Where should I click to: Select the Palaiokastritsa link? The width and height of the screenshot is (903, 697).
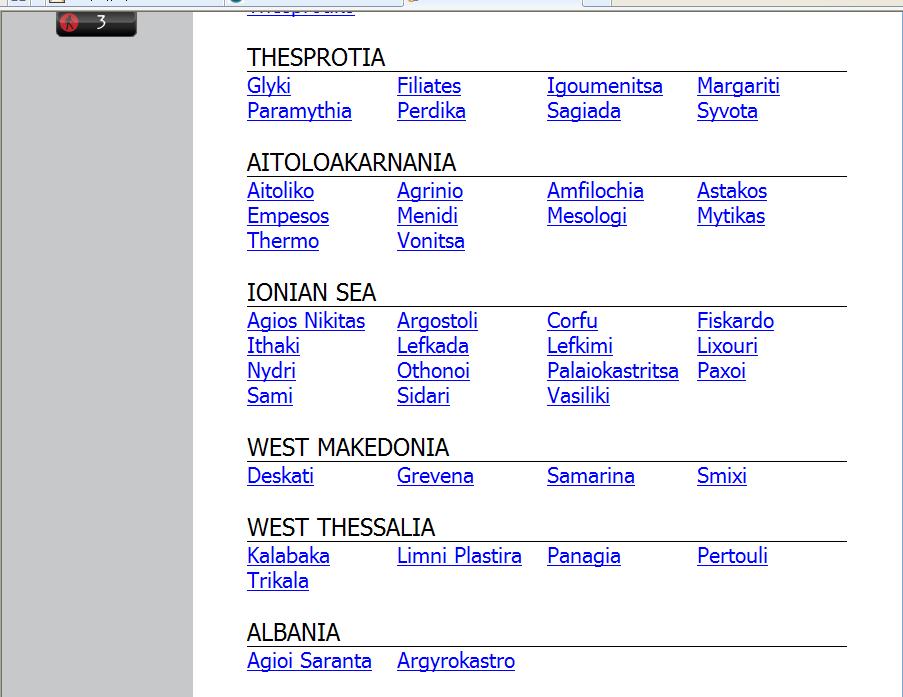coord(612,371)
